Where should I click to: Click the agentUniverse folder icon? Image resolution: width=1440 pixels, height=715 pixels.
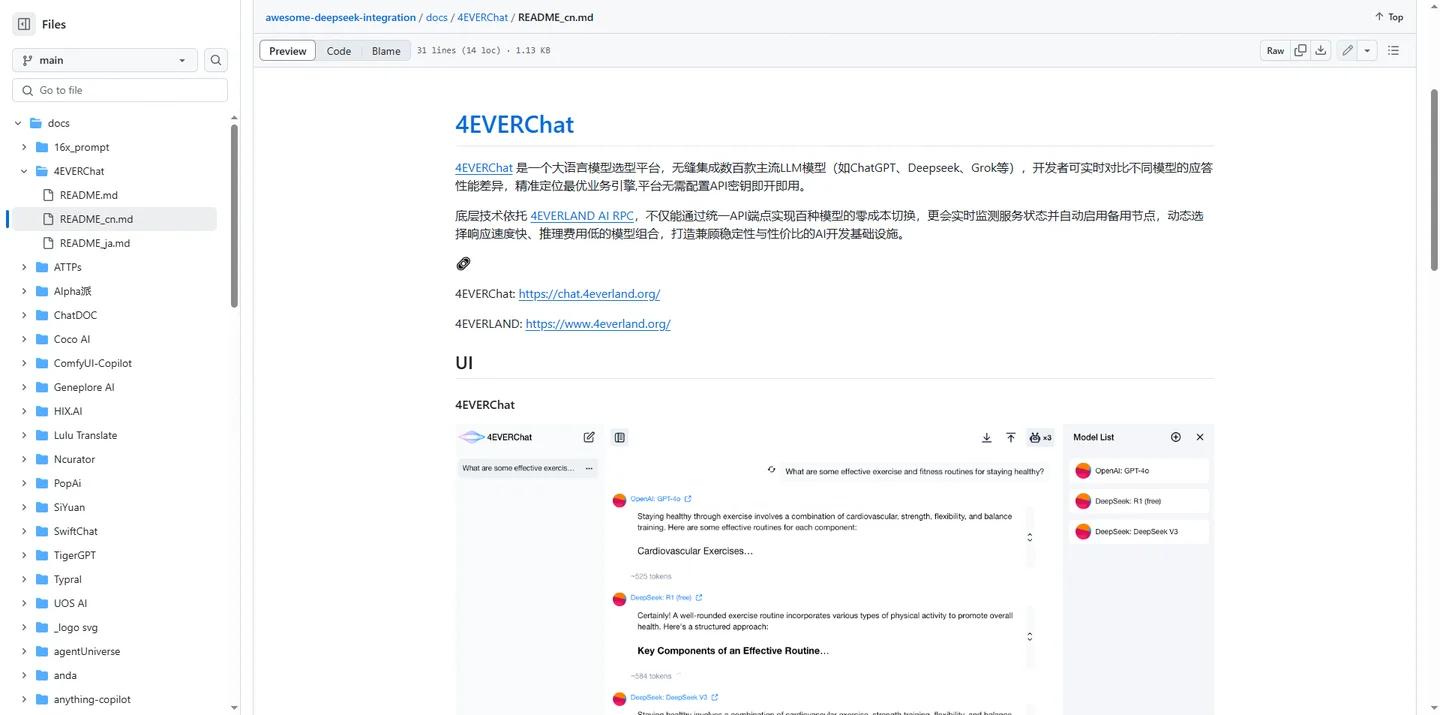(42, 651)
